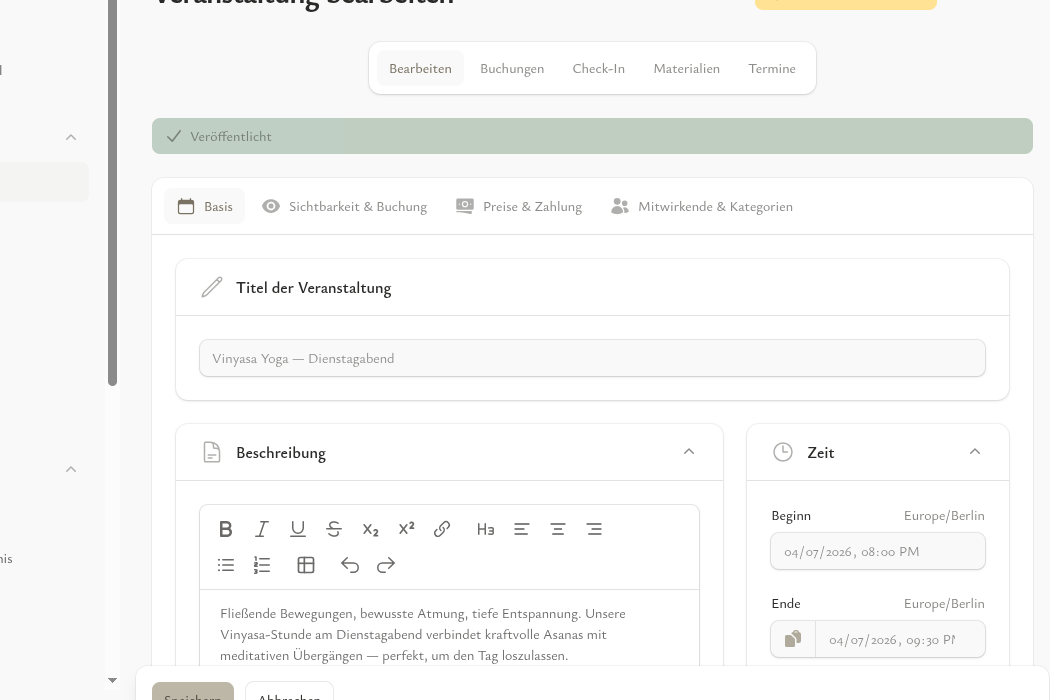Insert a table into the description
1050x700 pixels.
click(x=306, y=565)
